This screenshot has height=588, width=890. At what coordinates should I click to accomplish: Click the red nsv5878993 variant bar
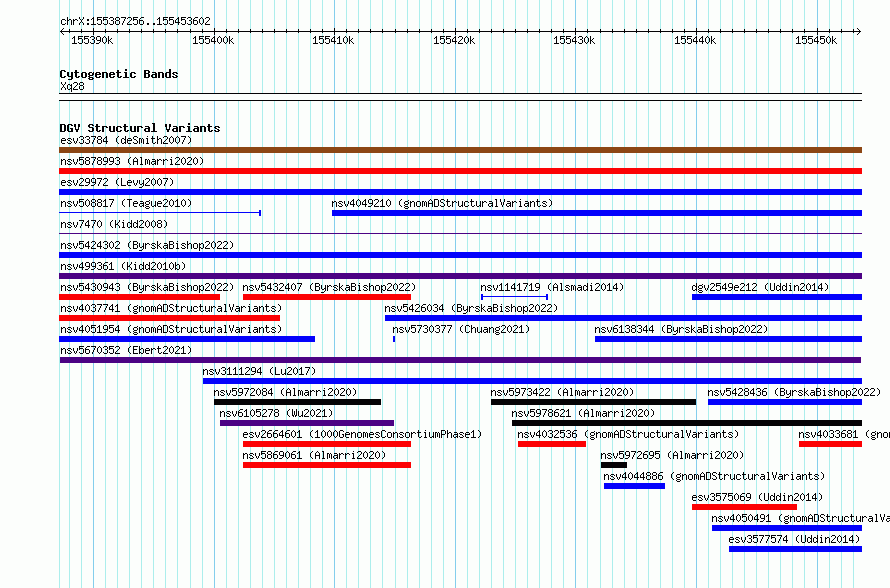460,171
